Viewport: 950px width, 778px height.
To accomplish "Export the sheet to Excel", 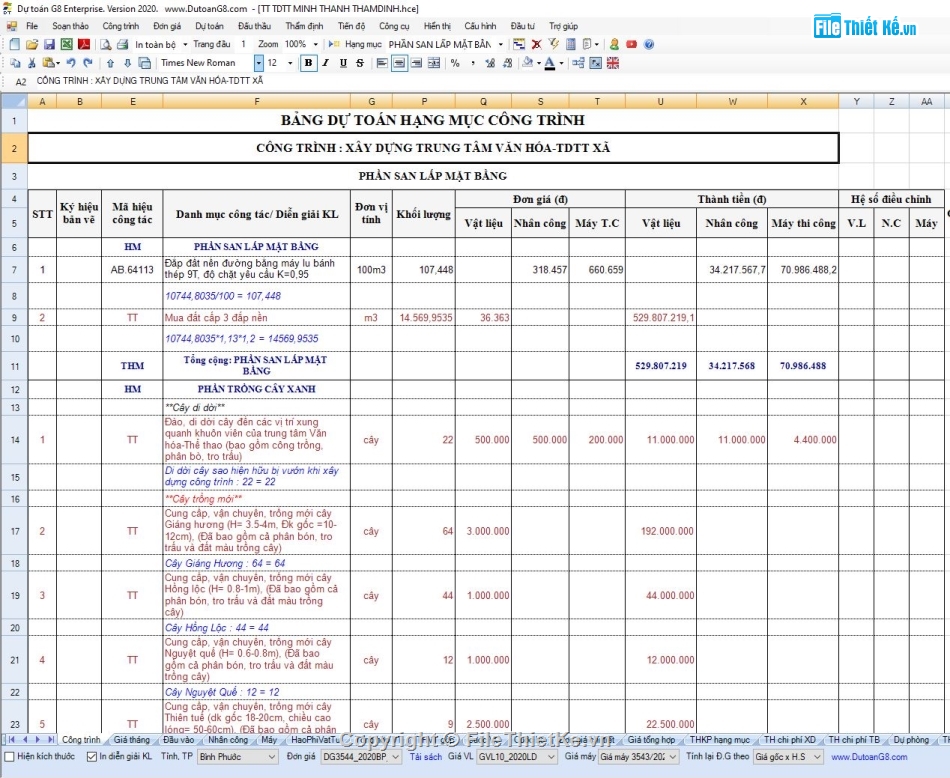I will pos(67,44).
